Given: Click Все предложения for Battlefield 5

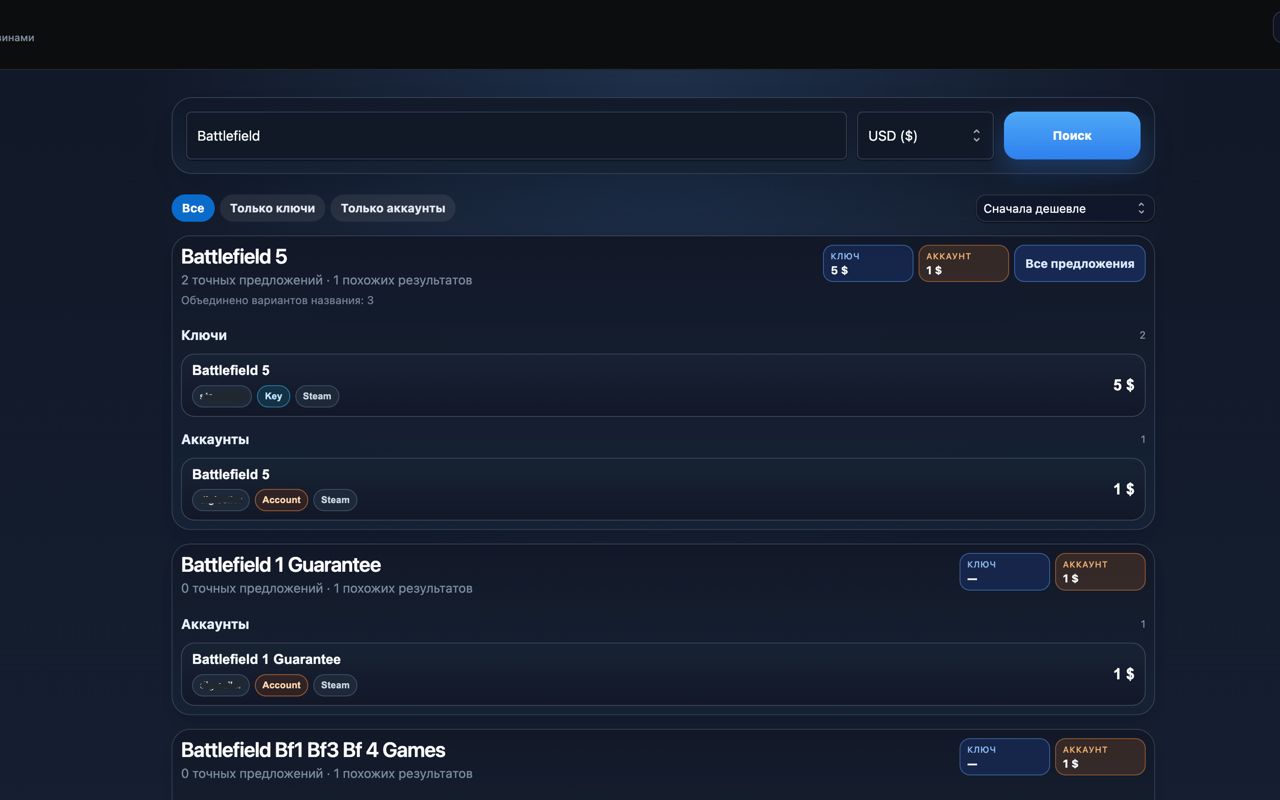Looking at the screenshot, I should point(1079,264).
